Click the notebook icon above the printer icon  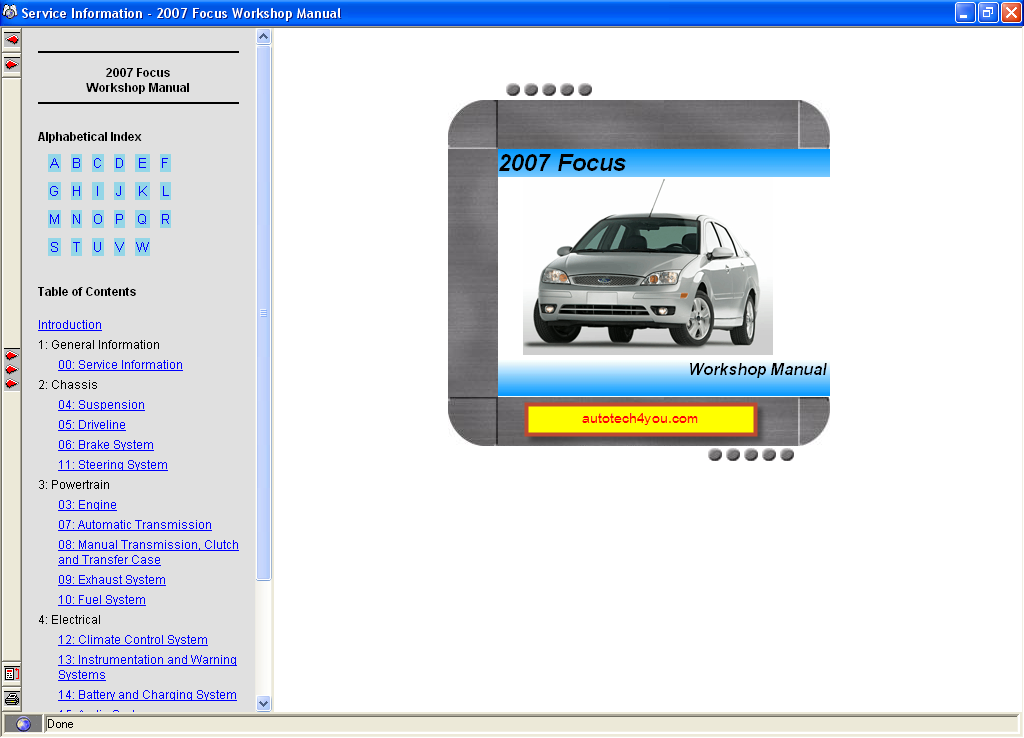(x=11, y=674)
